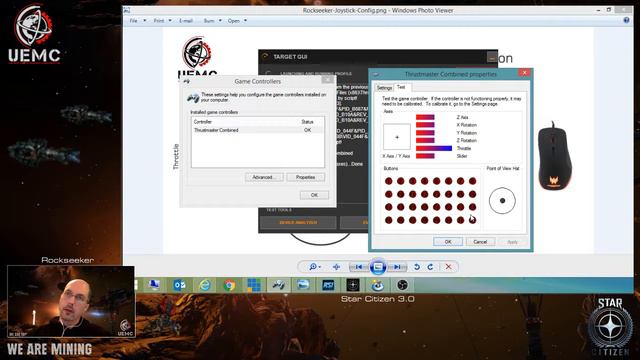Open Outlook from the taskbar
Screen dimensions: 640x360
pyautogui.click(x=180, y=285)
